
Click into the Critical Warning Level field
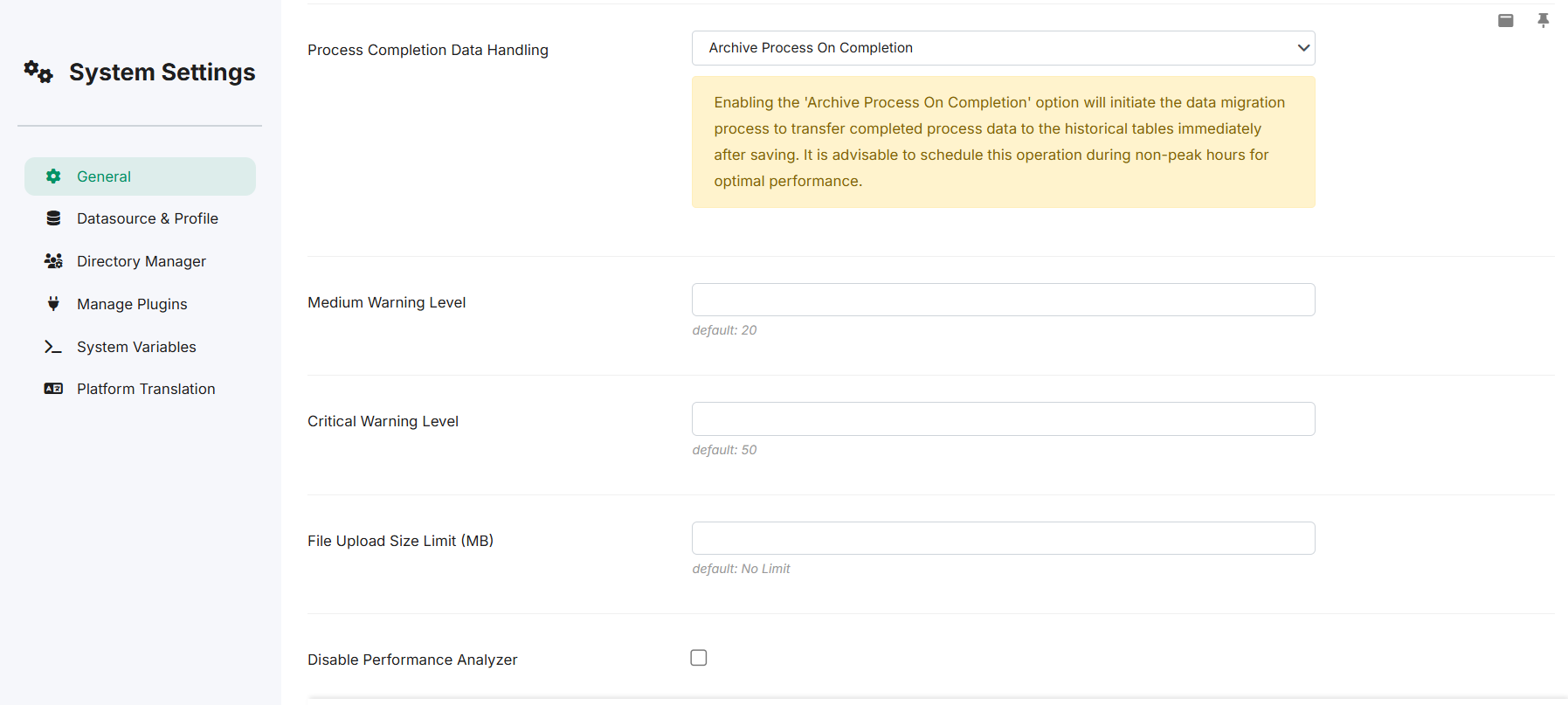coord(1003,419)
